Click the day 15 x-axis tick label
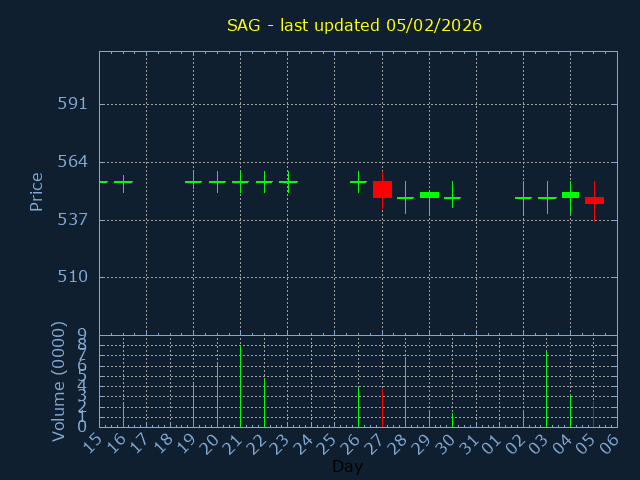Screen dimensions: 640x480 click(93, 442)
